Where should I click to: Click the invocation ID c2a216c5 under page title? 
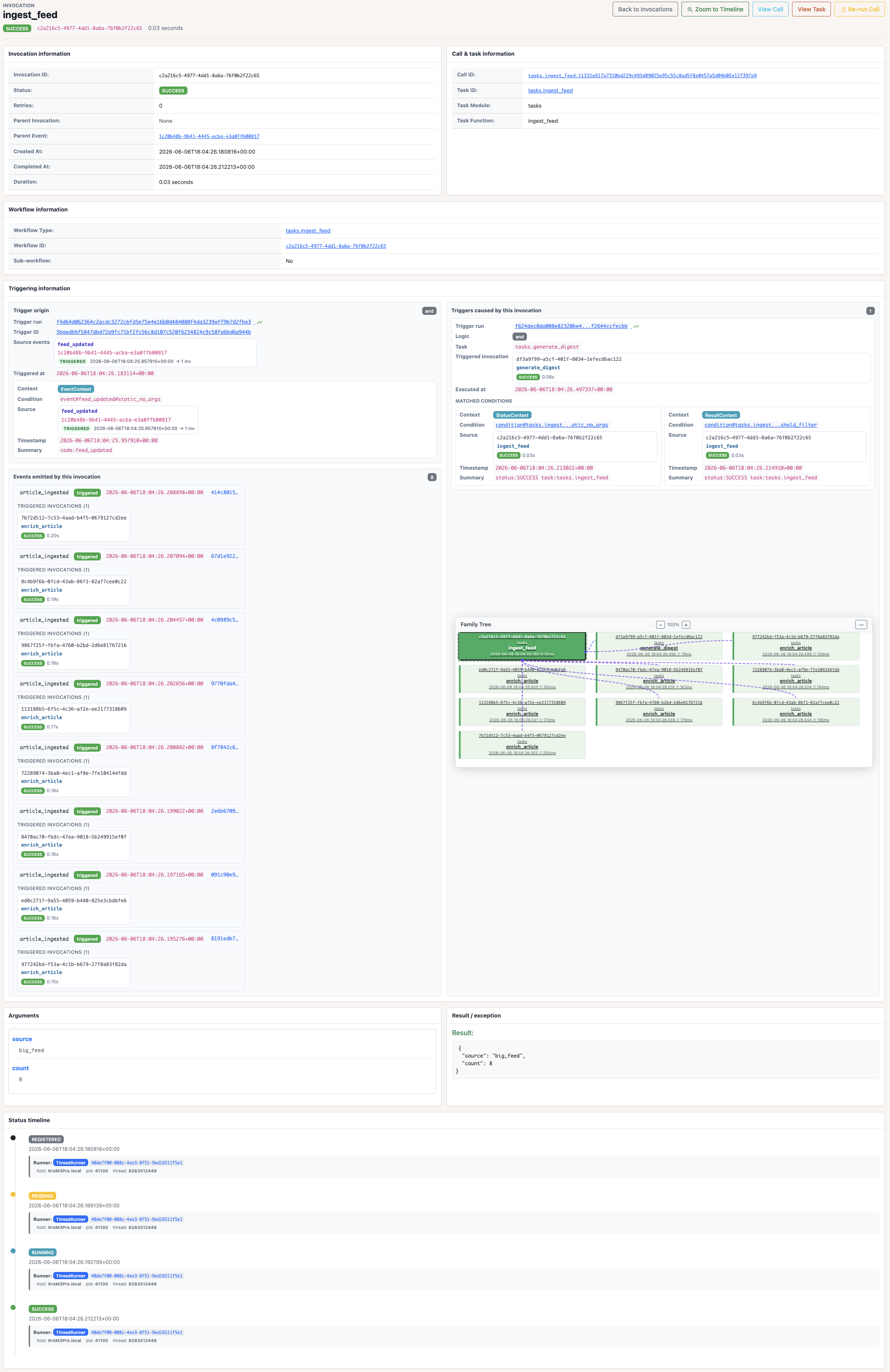[x=90, y=28]
